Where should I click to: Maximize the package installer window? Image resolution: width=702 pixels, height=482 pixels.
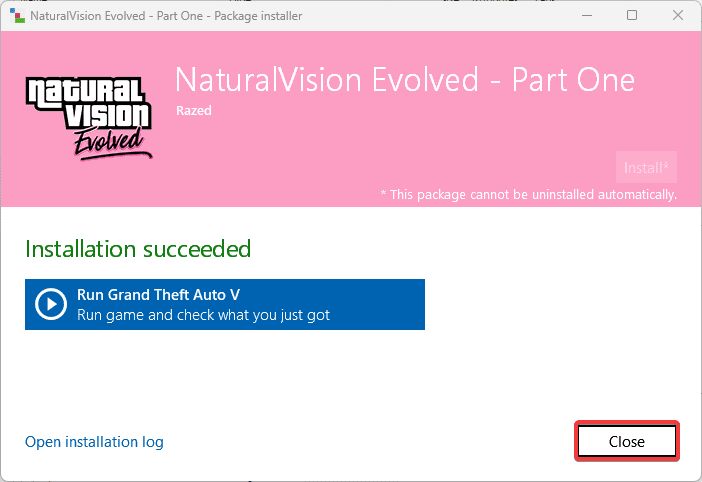(632, 16)
